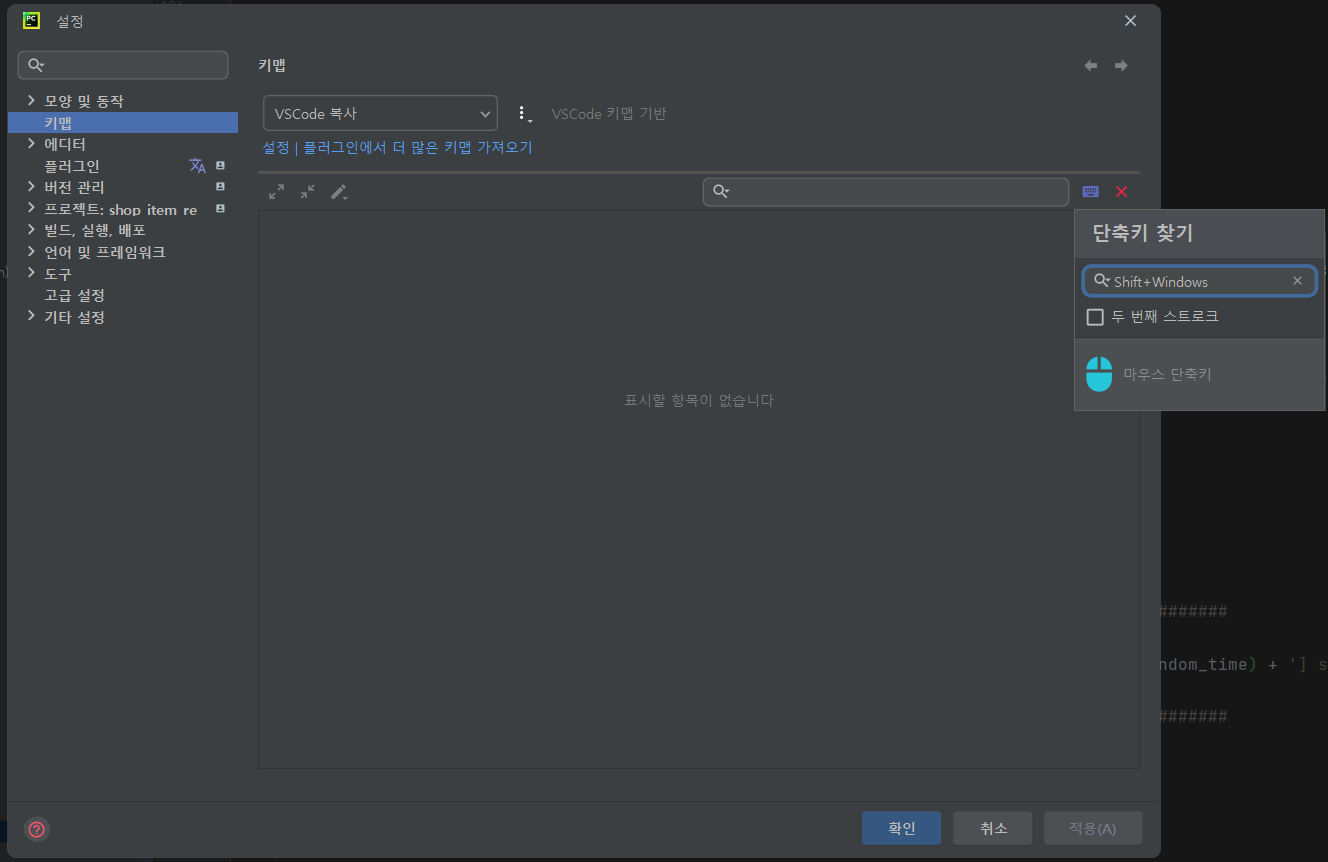Open keymap scheme actions (three dots) menu

(523, 114)
